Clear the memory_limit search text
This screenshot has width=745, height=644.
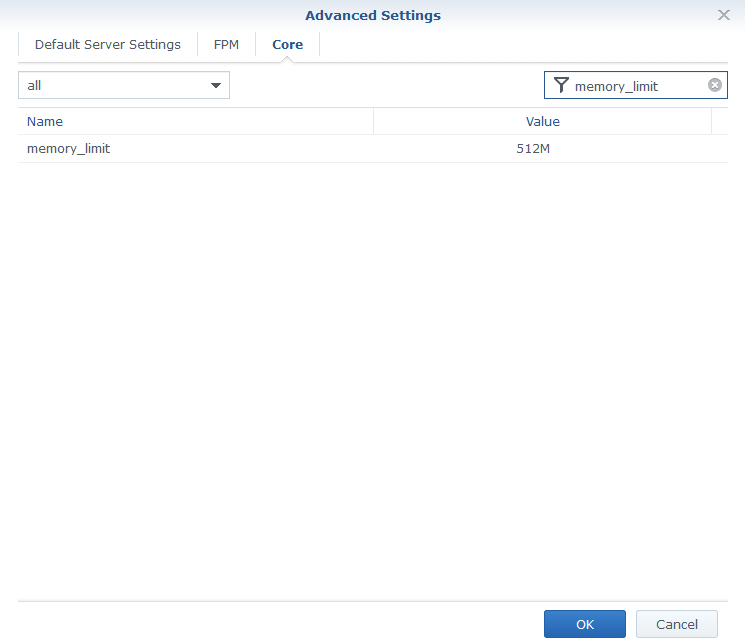pos(715,85)
